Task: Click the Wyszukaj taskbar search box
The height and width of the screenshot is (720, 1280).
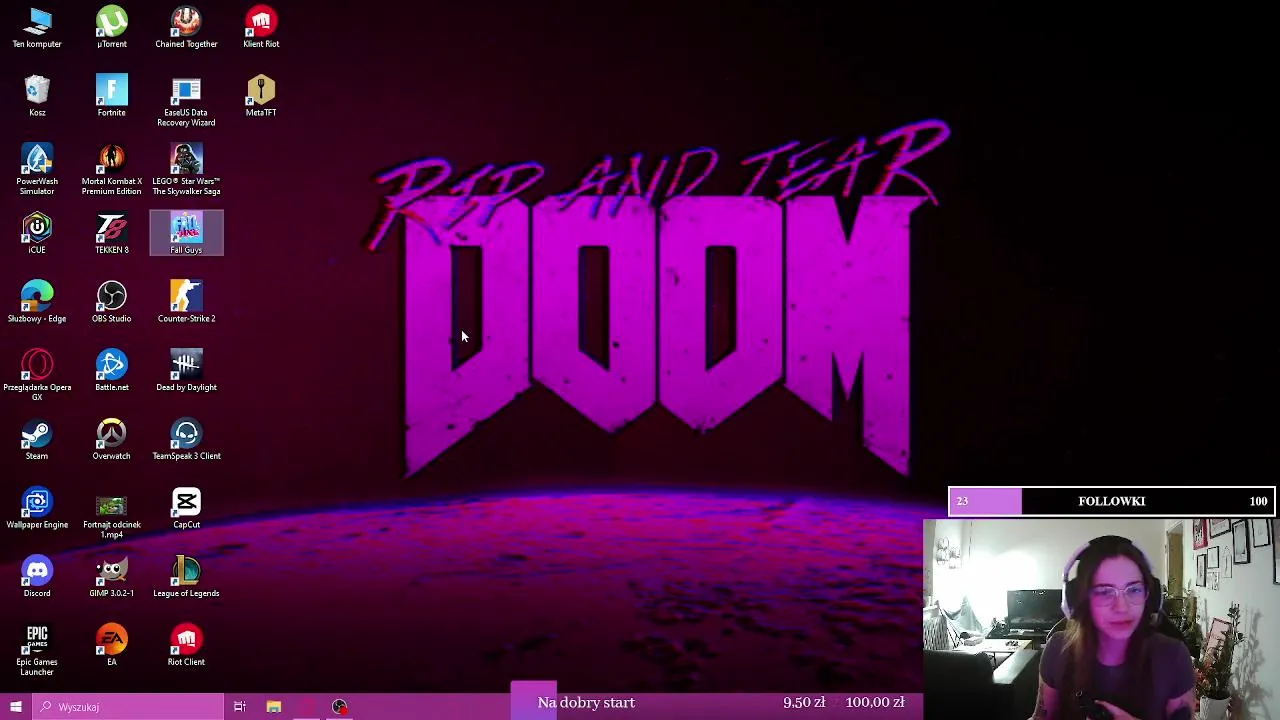Action: 128,707
